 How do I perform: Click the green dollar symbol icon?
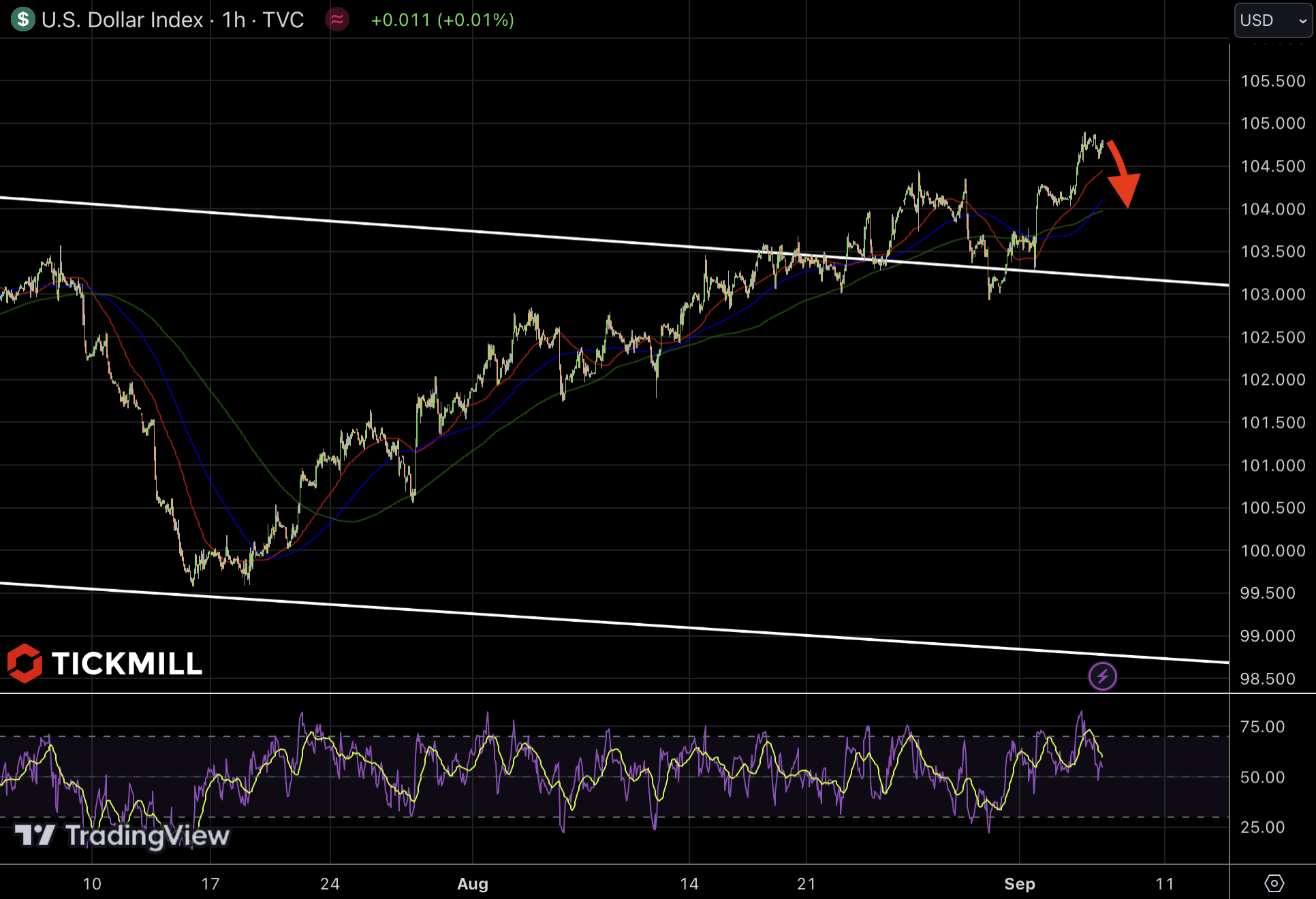point(23,19)
